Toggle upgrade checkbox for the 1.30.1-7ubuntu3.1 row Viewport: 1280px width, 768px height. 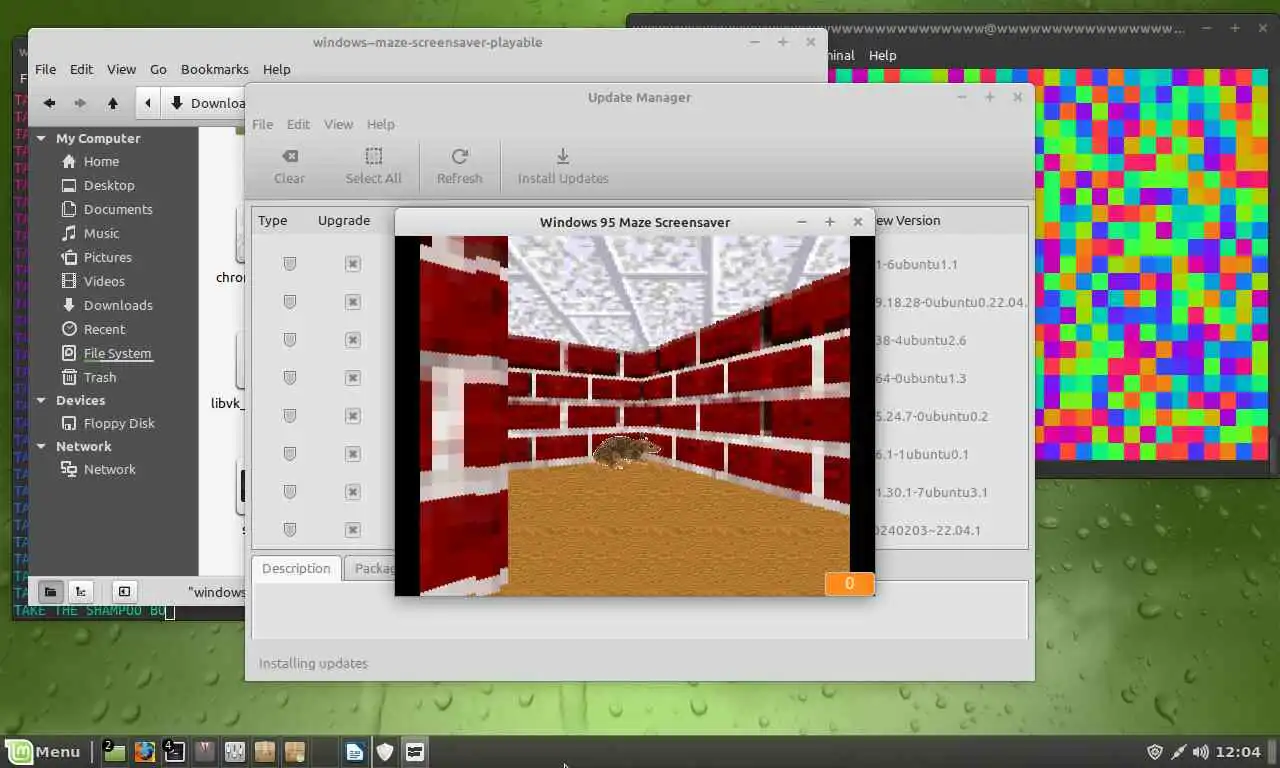coord(352,492)
